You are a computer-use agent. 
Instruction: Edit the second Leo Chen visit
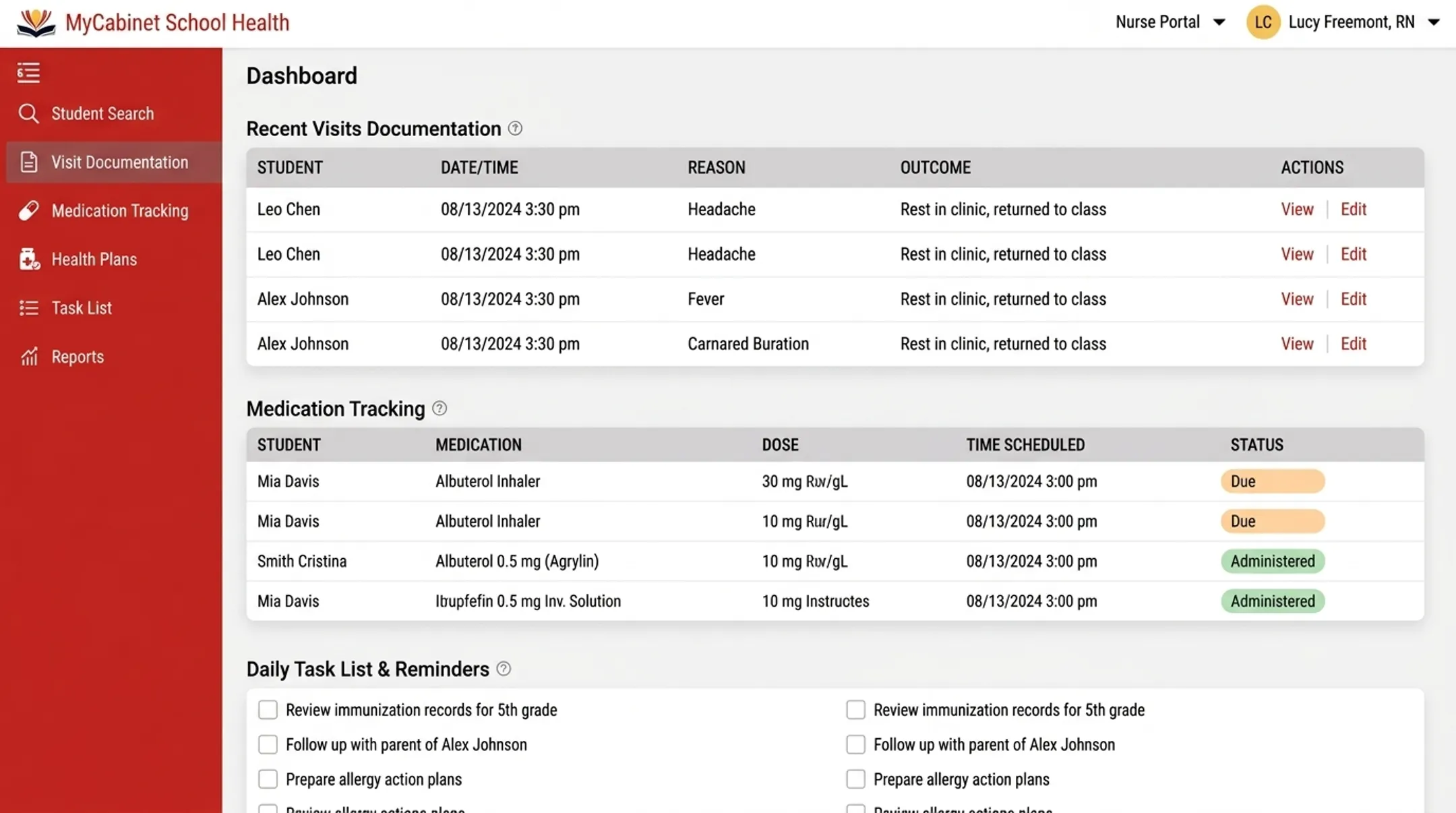(x=1354, y=254)
